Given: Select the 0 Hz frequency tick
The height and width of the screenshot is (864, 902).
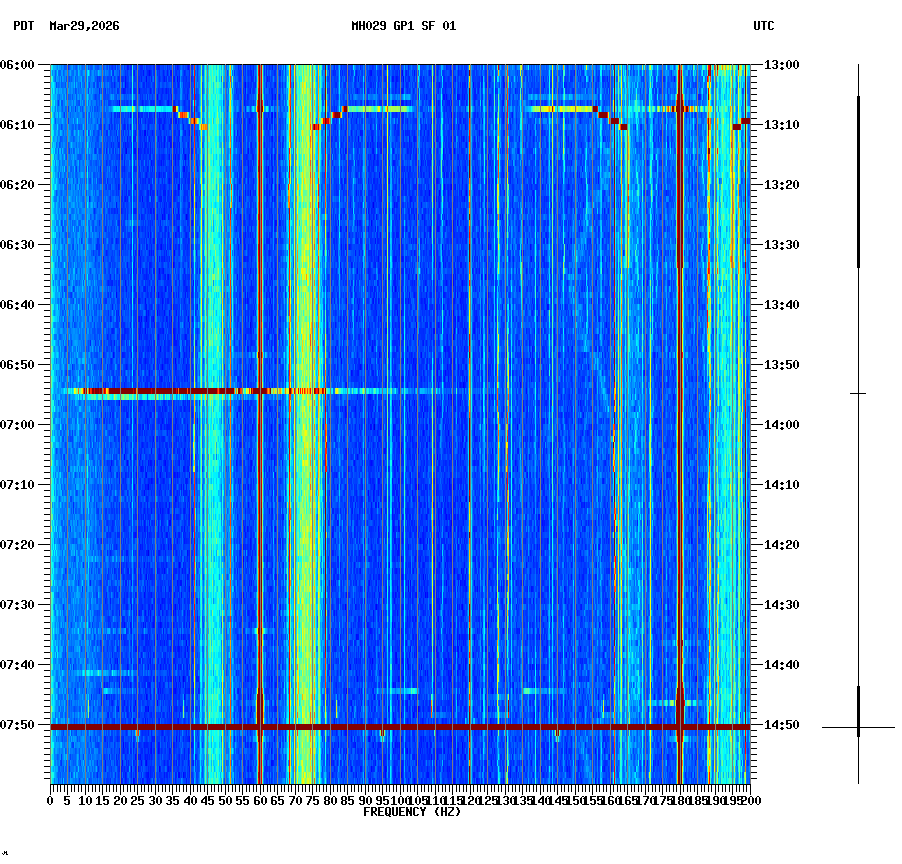Looking at the screenshot, I should click(x=48, y=800).
